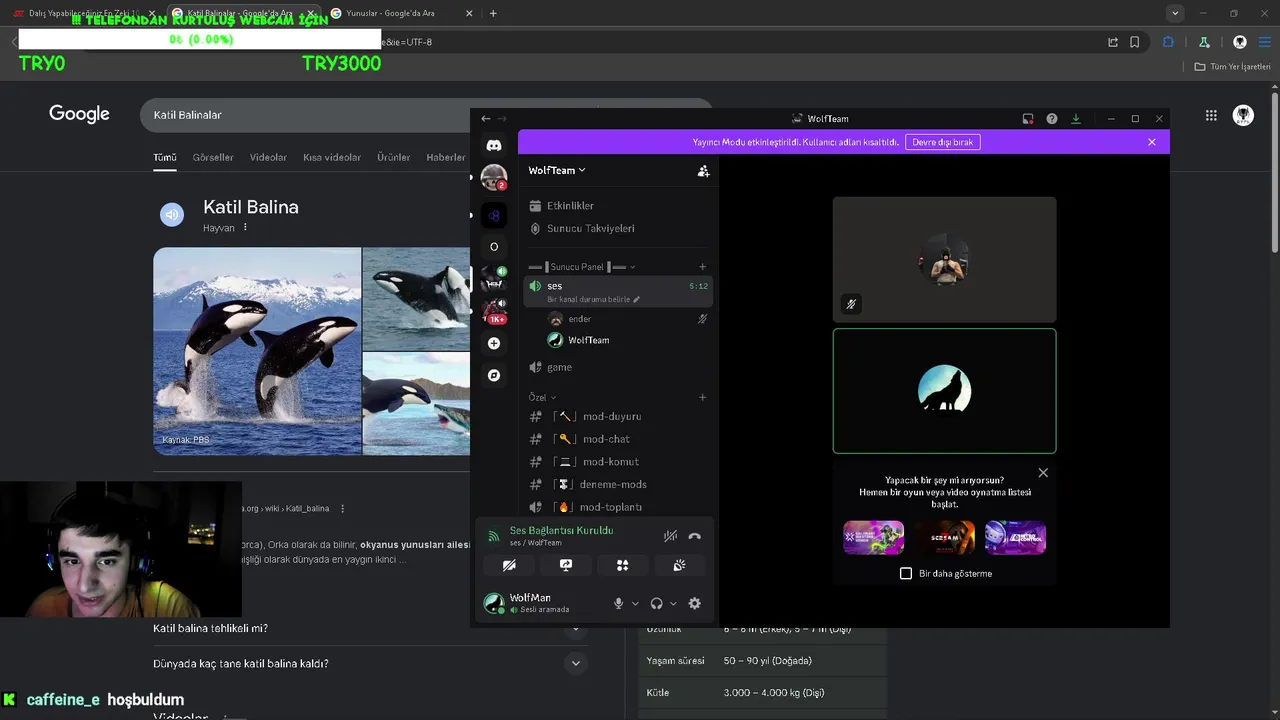Open the ses voice channel
The width and height of the screenshot is (1280, 720).
pos(618,292)
